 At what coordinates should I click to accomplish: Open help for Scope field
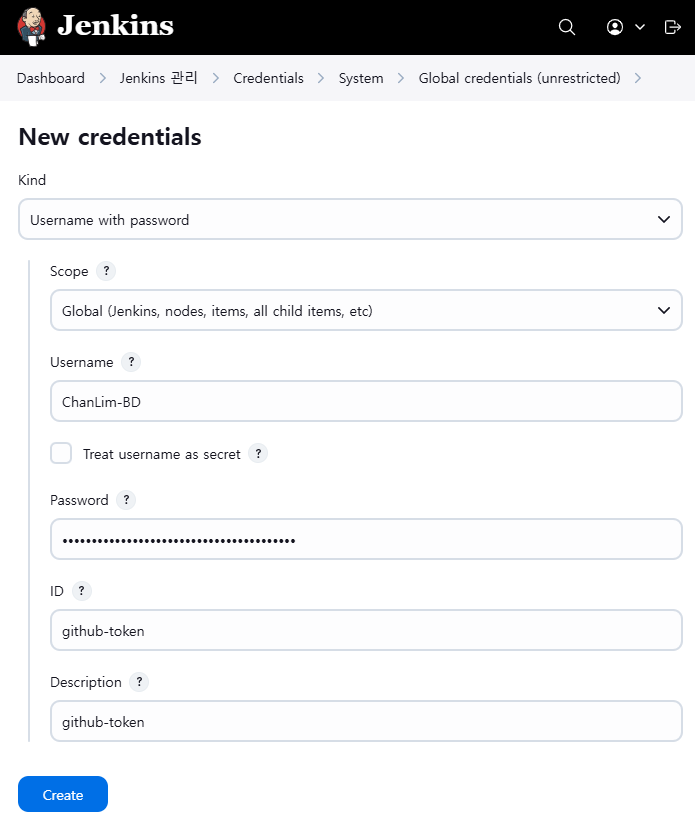point(106,271)
